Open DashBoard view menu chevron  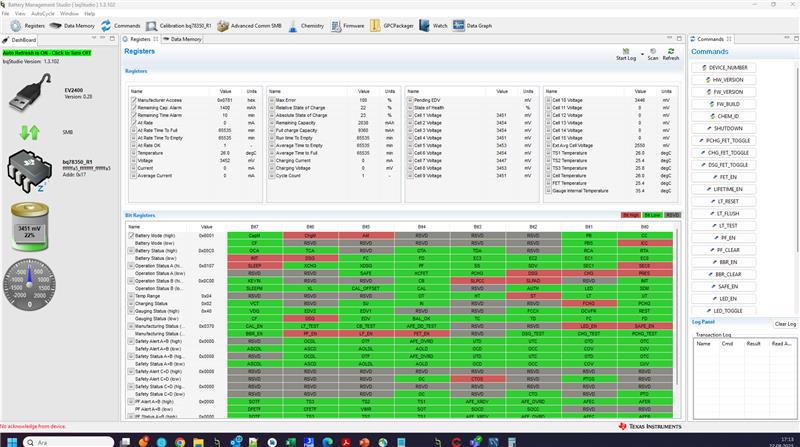coord(94,39)
